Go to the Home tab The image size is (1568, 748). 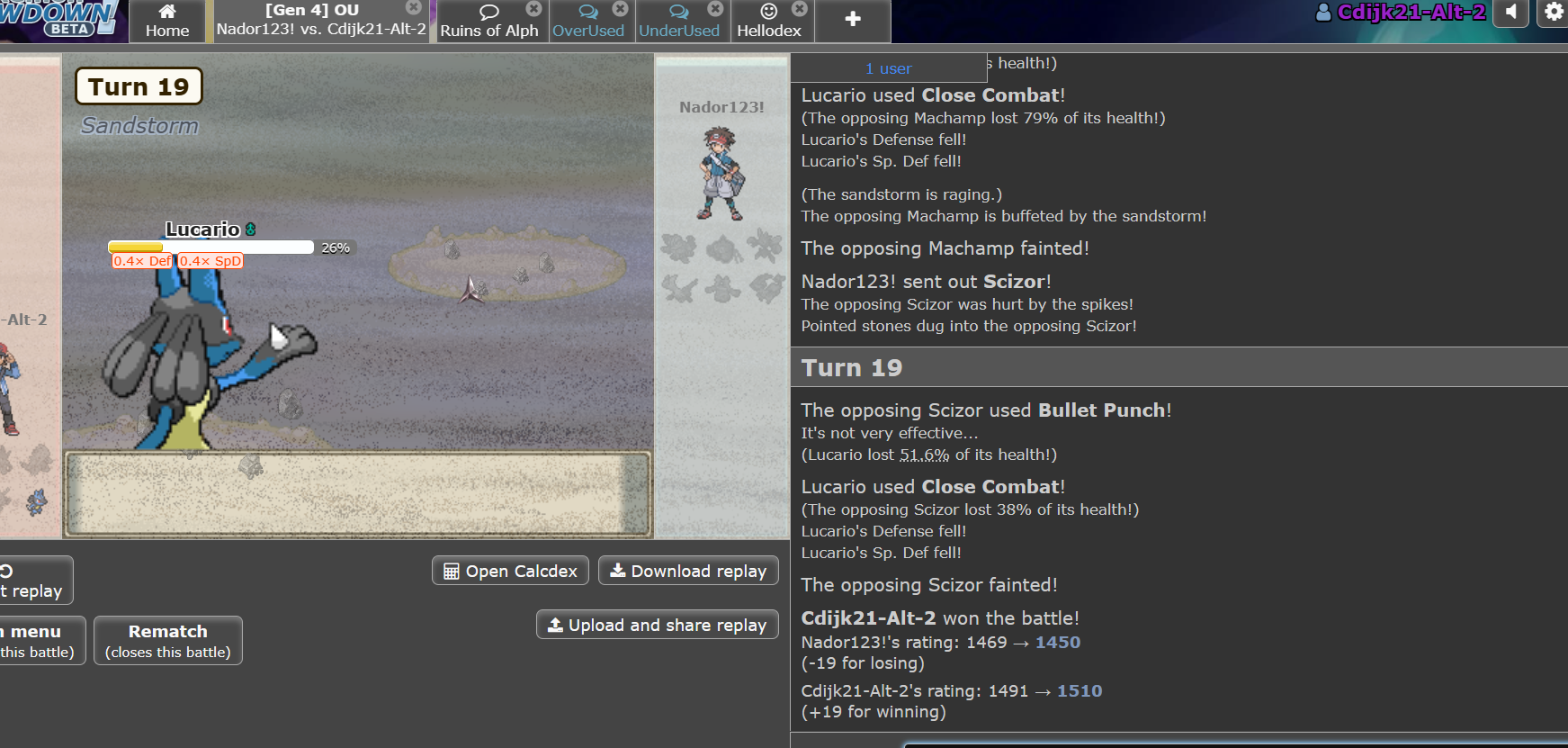coord(167,21)
